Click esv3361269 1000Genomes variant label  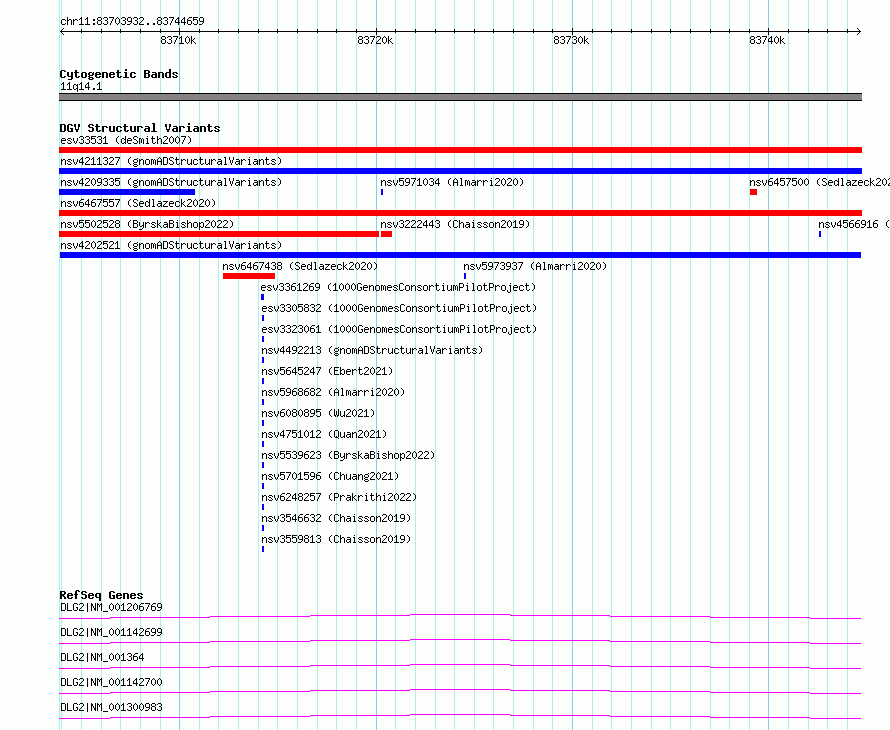point(398,287)
